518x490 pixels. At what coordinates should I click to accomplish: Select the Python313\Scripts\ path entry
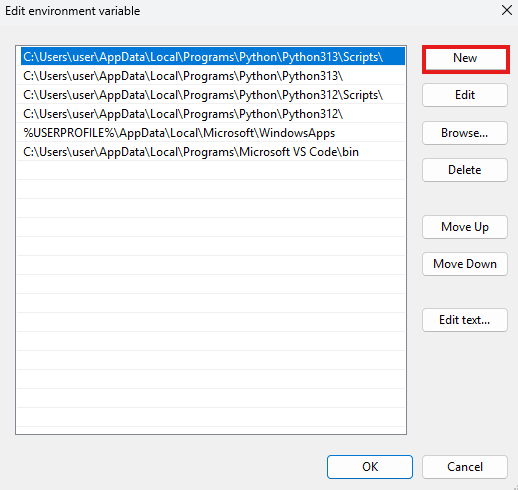211,57
